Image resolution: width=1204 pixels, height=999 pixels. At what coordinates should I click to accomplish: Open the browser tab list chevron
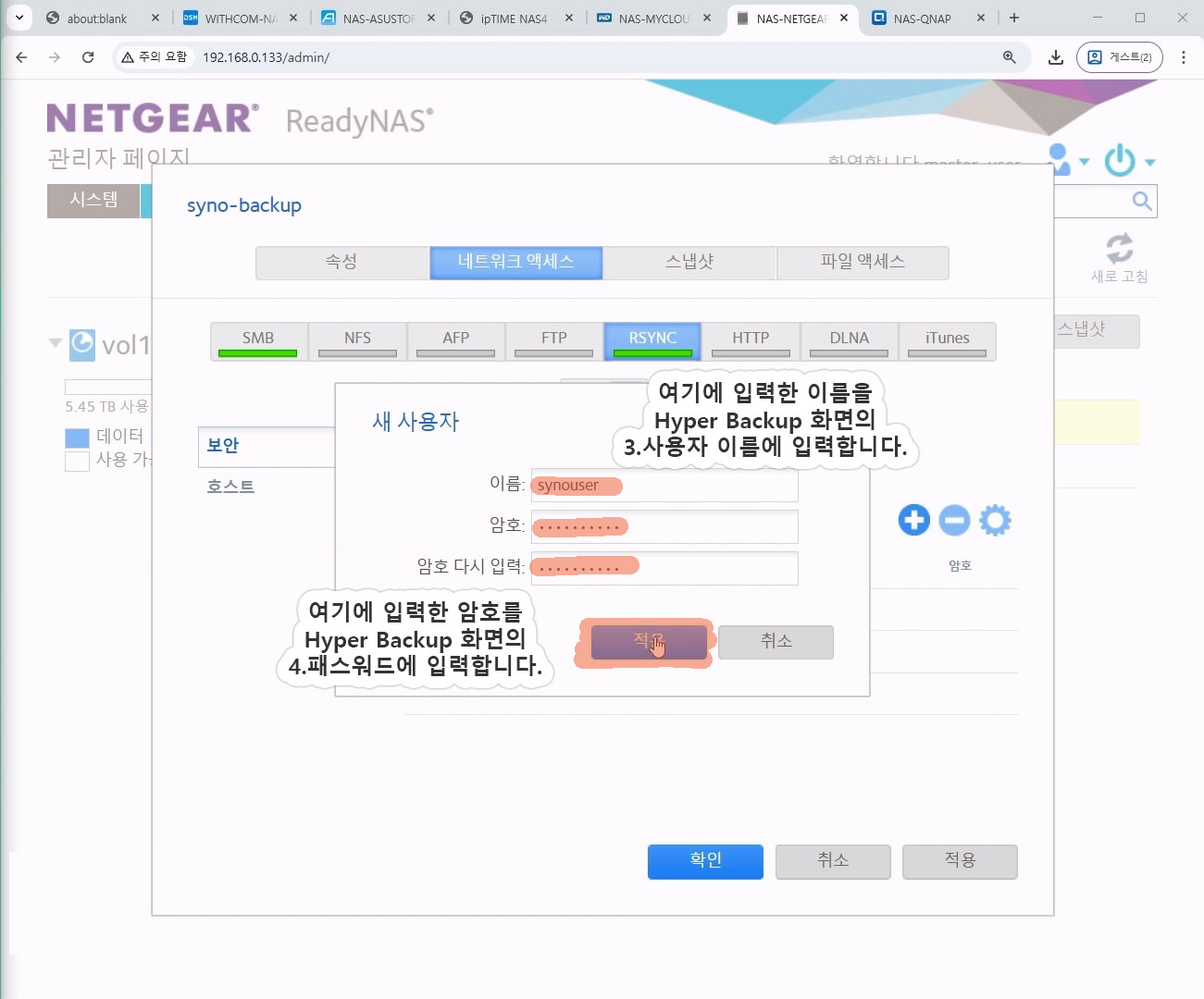pyautogui.click(x=19, y=18)
